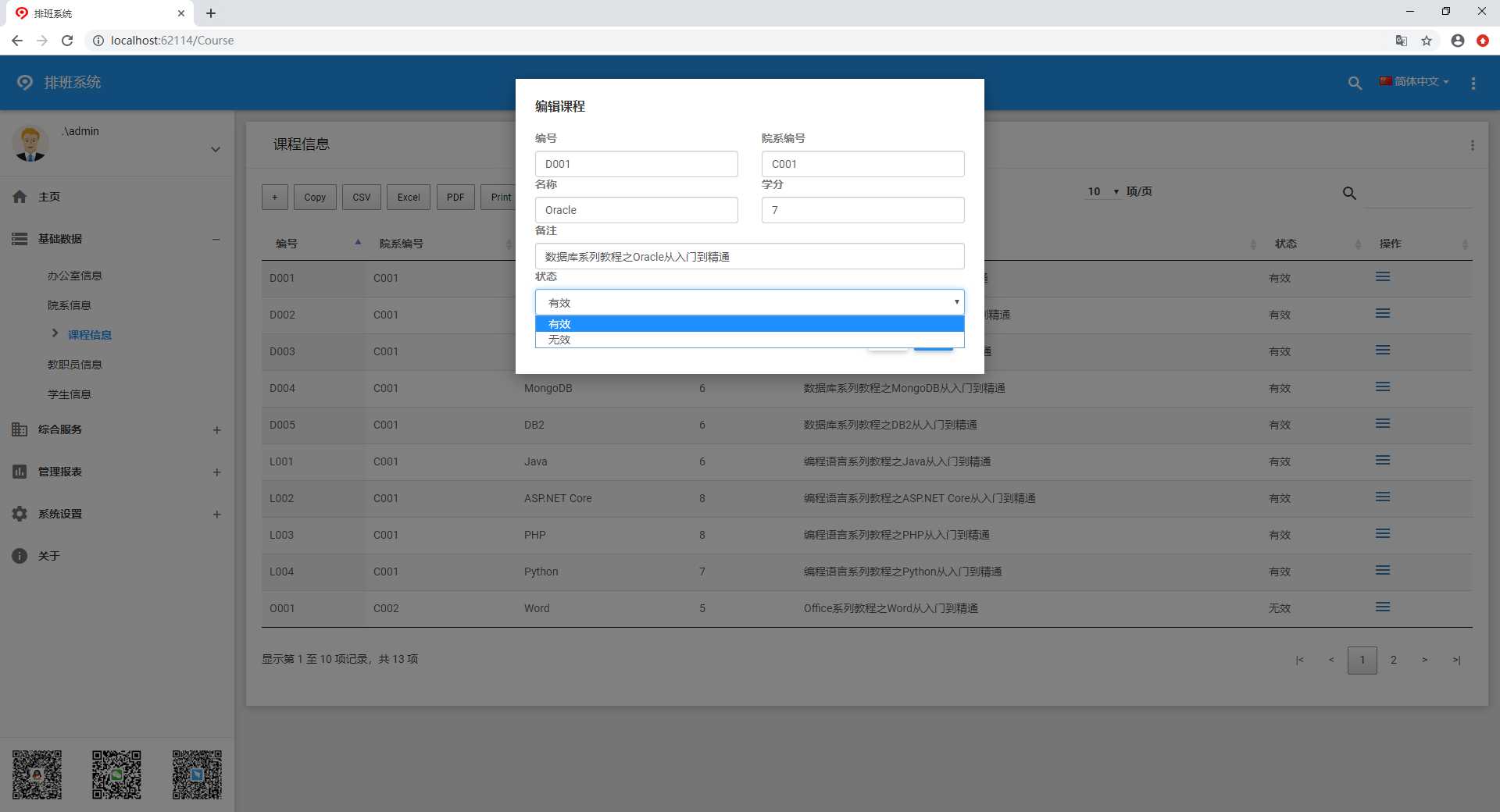Select the 无效 option in status dropdown
The image size is (1500, 812).
point(749,340)
